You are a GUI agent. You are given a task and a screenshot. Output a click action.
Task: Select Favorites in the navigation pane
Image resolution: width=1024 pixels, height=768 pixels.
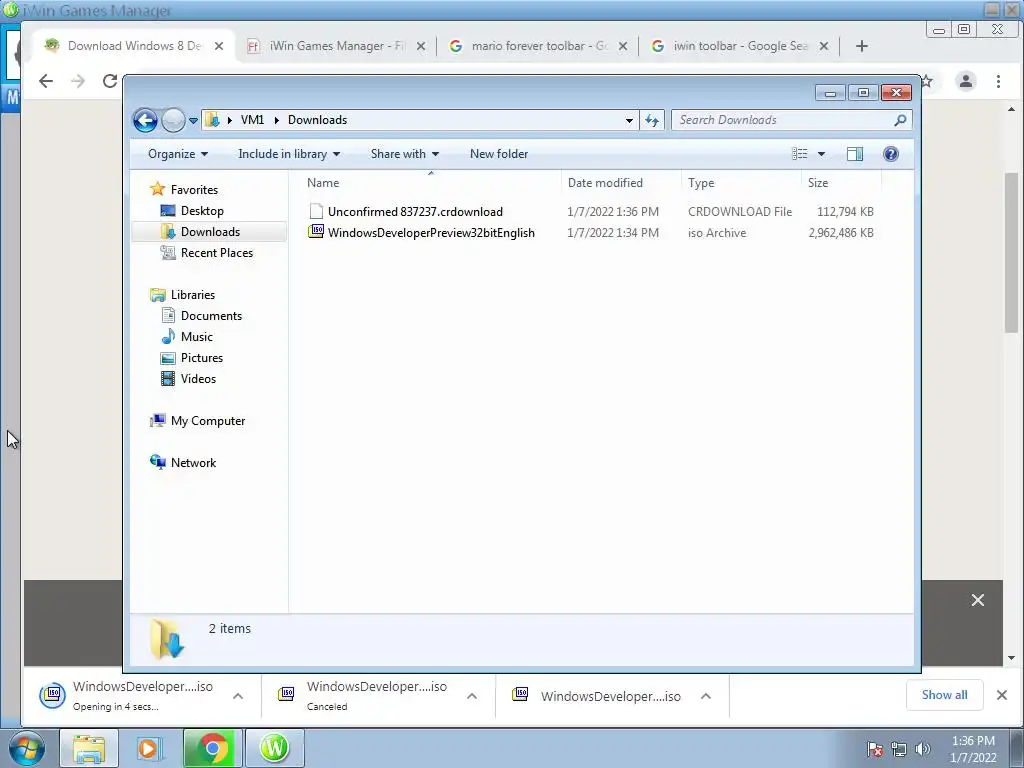(194, 189)
